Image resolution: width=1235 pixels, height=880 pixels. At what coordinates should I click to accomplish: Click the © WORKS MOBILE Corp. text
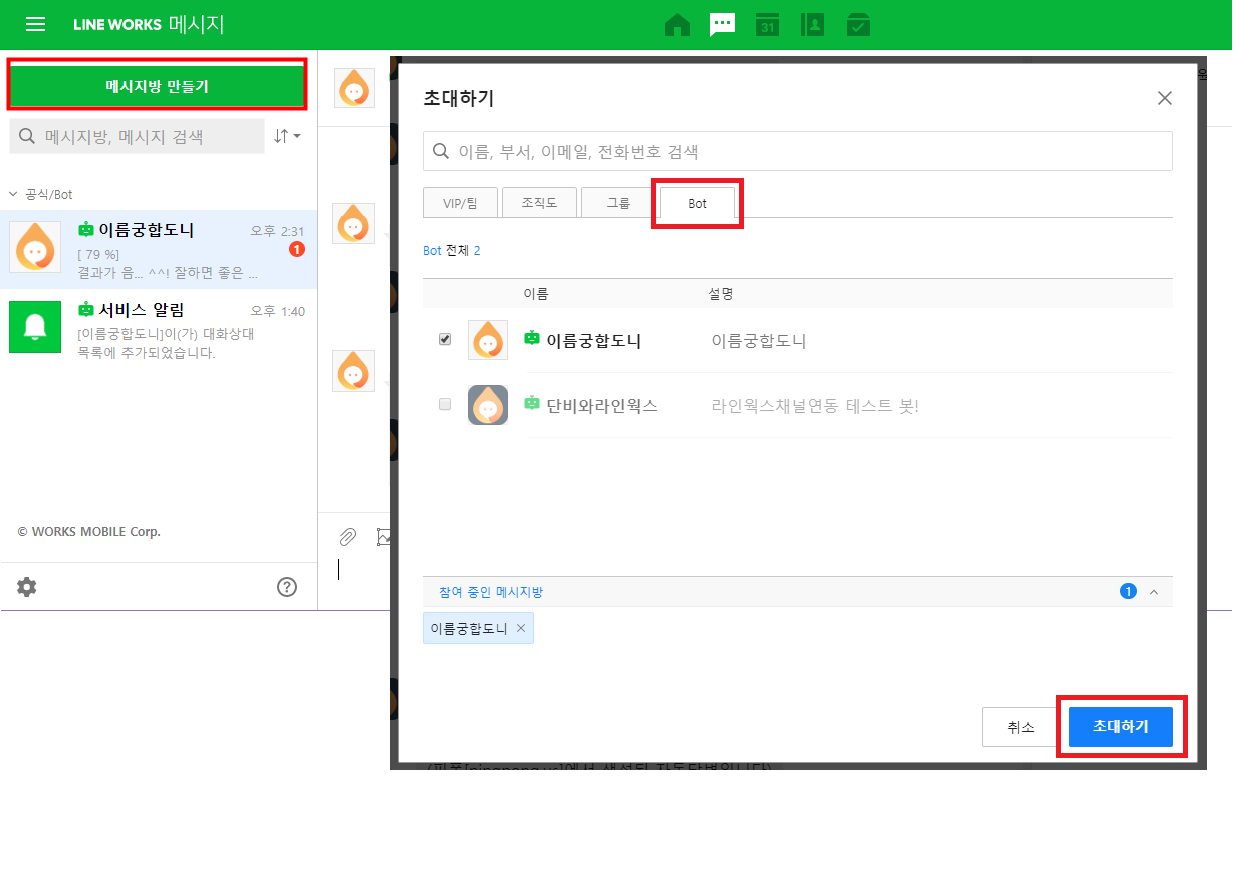pos(89,532)
